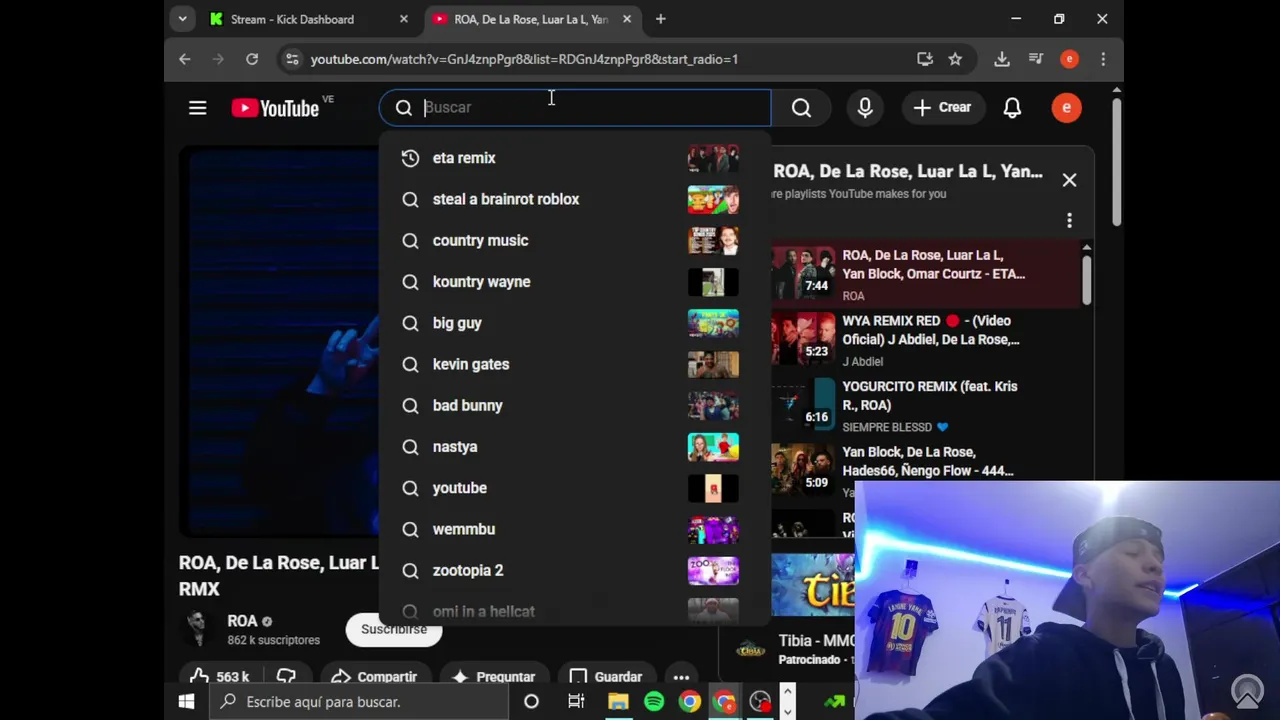The width and height of the screenshot is (1280, 720).
Task: Open the Windows Start menu
Action: click(186, 702)
